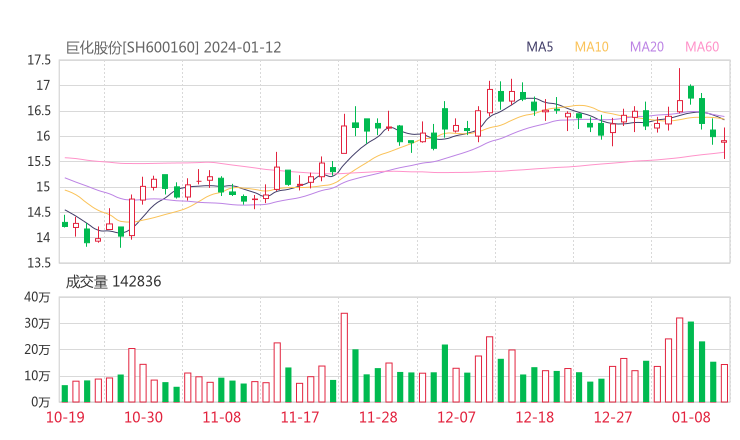Click the 12-27 date axis label
Viewport: 740px width, 440px height.
pyautogui.click(x=613, y=417)
